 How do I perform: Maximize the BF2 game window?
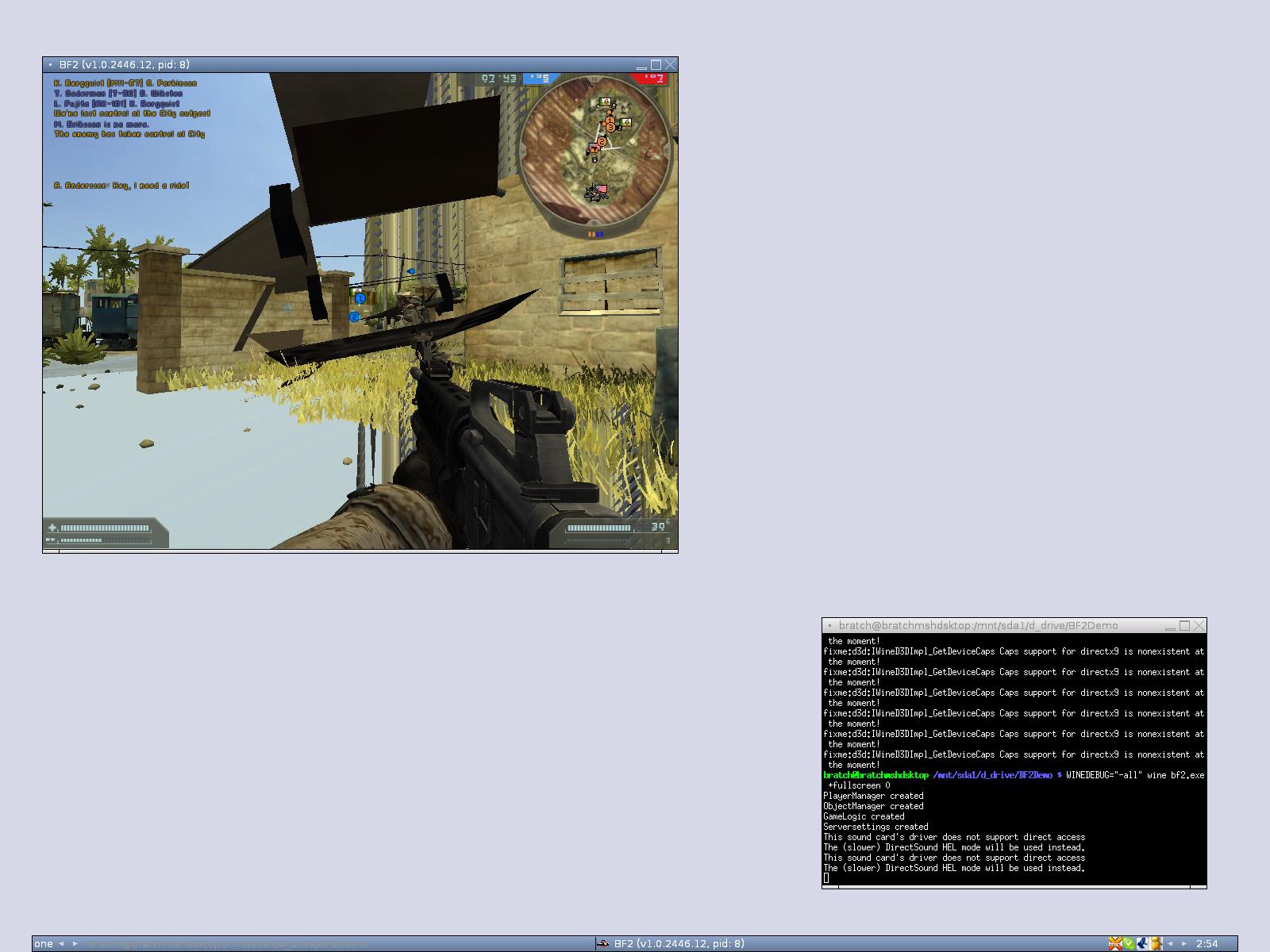(x=656, y=64)
